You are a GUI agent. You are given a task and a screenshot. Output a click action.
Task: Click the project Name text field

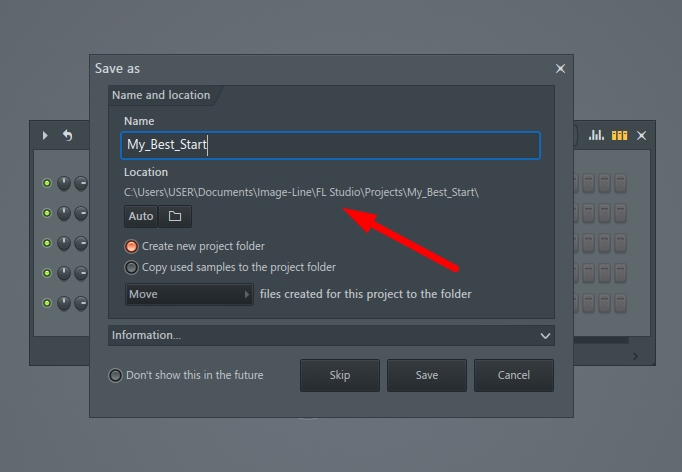click(331, 145)
